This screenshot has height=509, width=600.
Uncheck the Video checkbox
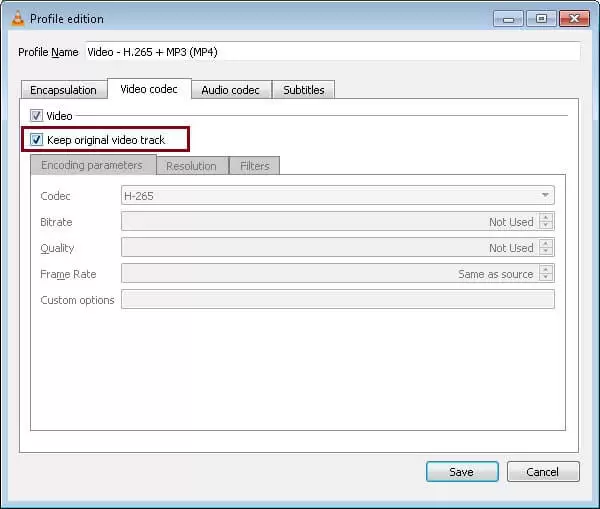pos(36,116)
